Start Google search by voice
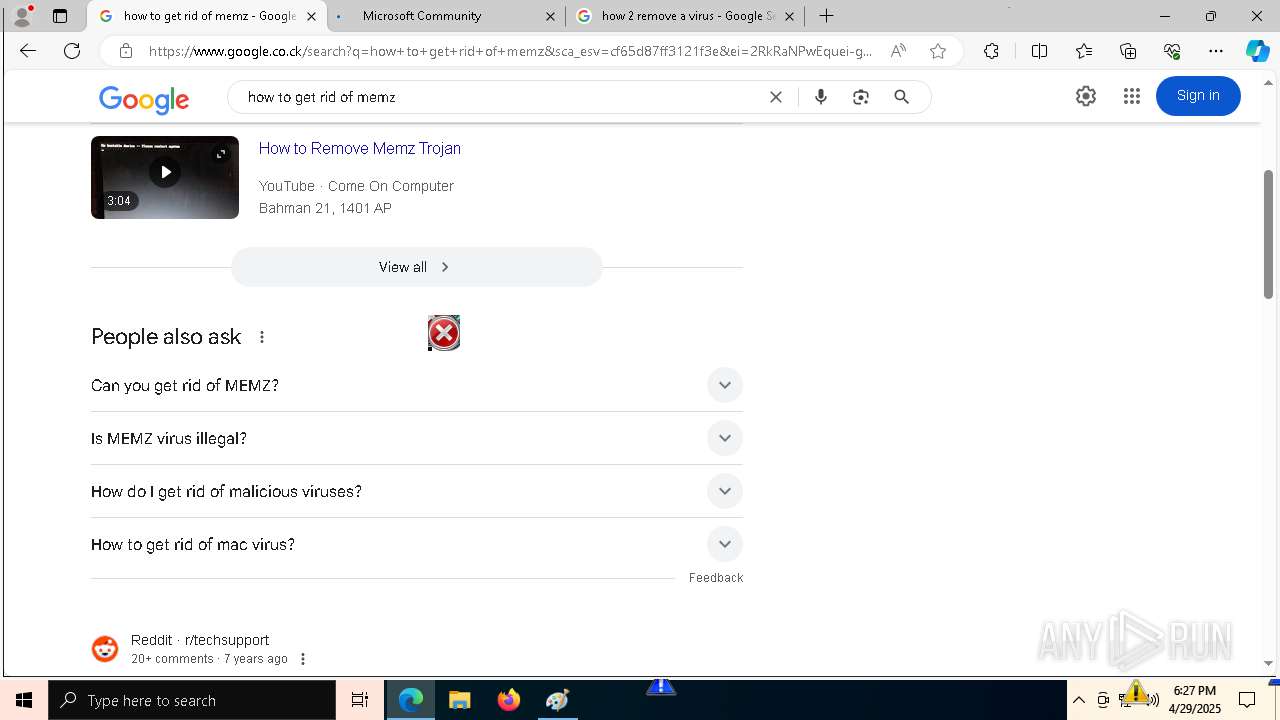Image resolution: width=1280 pixels, height=720 pixels. tap(821, 97)
